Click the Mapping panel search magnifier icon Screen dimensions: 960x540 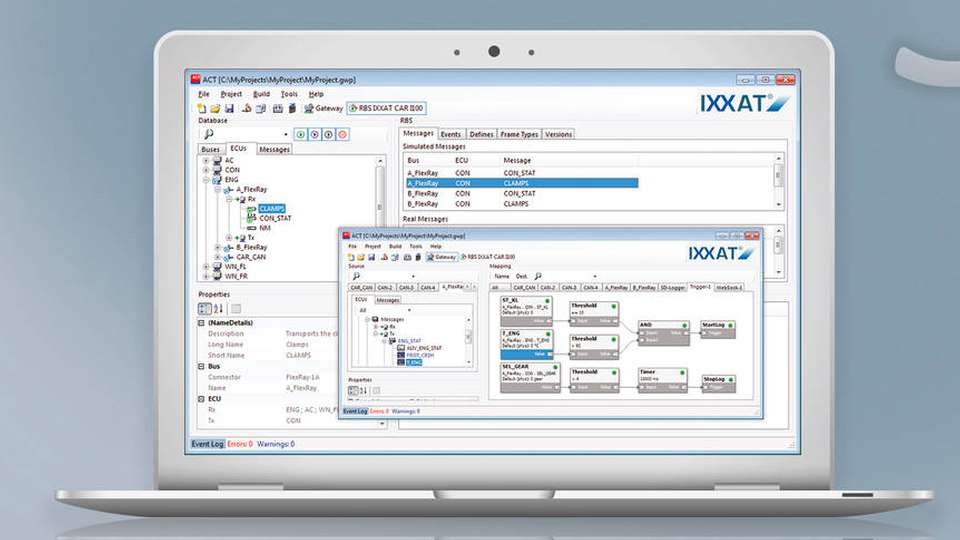538,276
